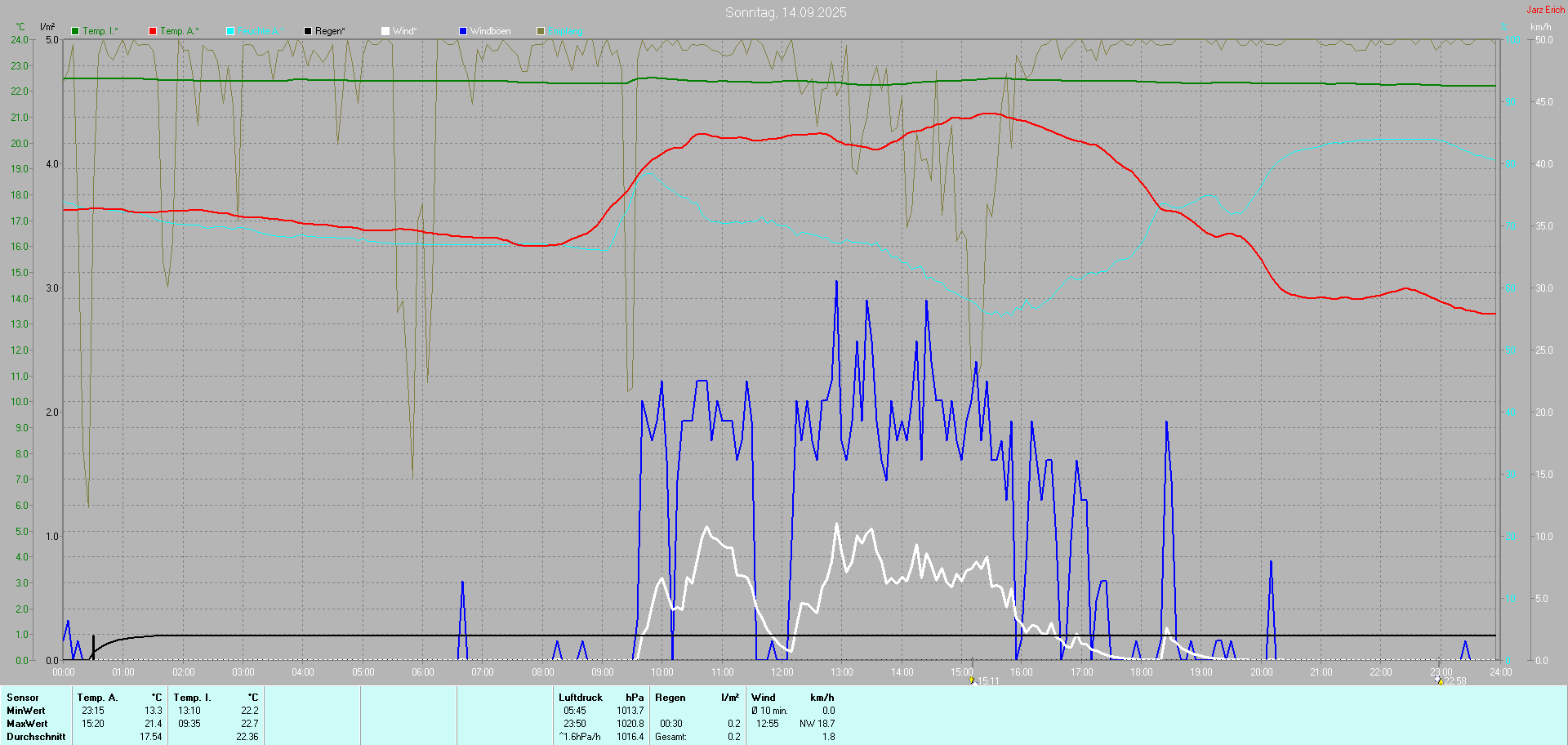The height and width of the screenshot is (745, 1568).
Task: Click the Jarz Erich label
Action: (1545, 10)
